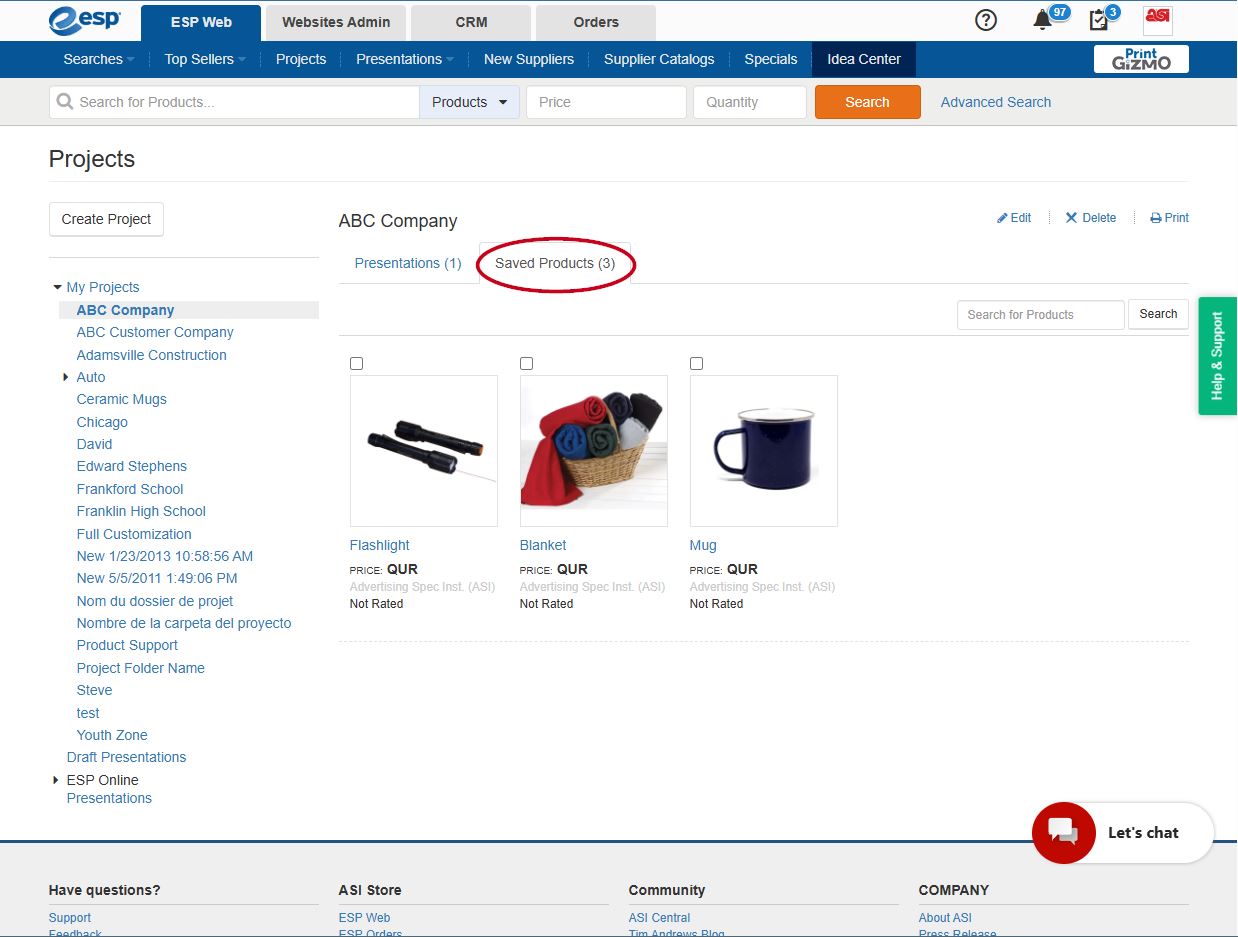Focus the Search for Products field in project
The width and height of the screenshot is (1238, 937).
1040,314
